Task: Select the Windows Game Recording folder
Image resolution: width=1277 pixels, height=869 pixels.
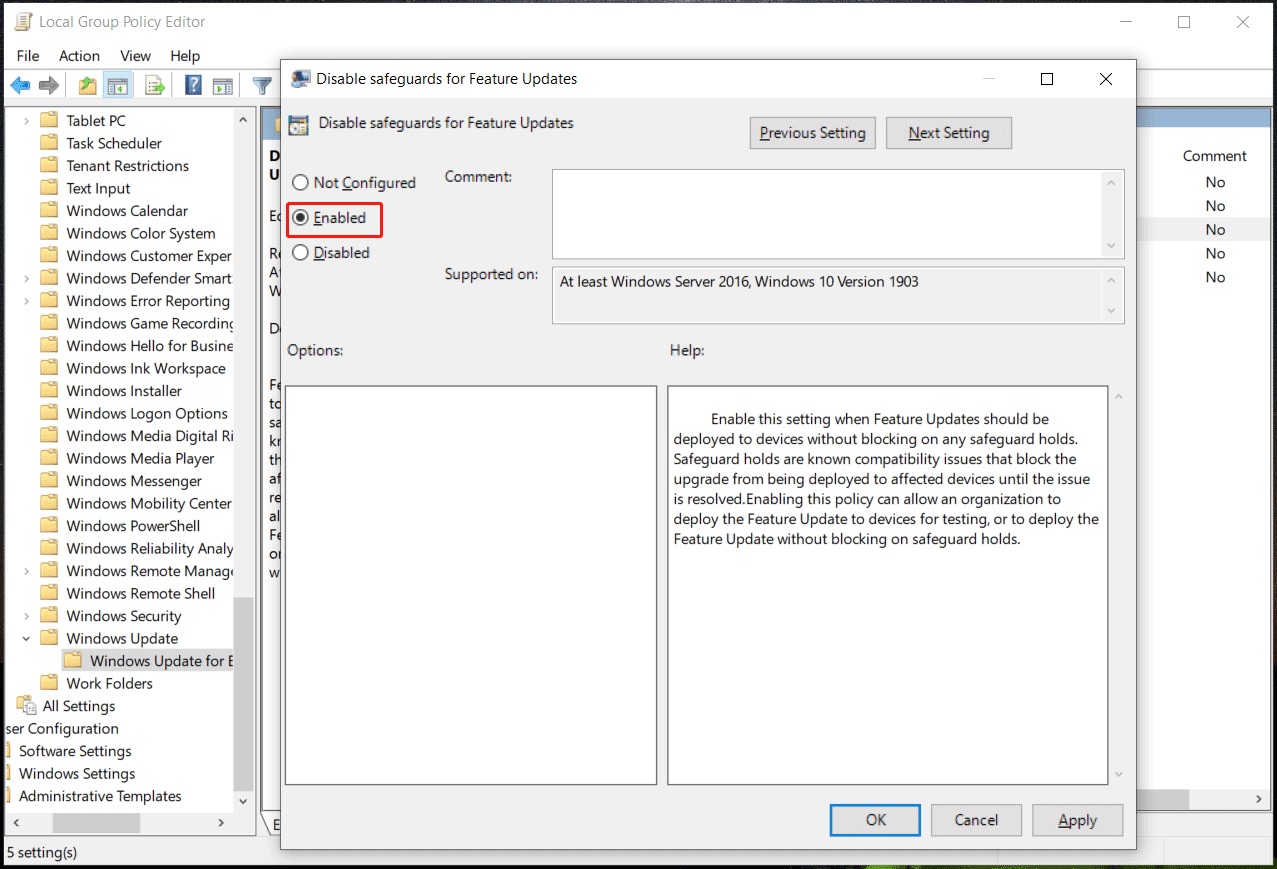Action: click(x=149, y=324)
